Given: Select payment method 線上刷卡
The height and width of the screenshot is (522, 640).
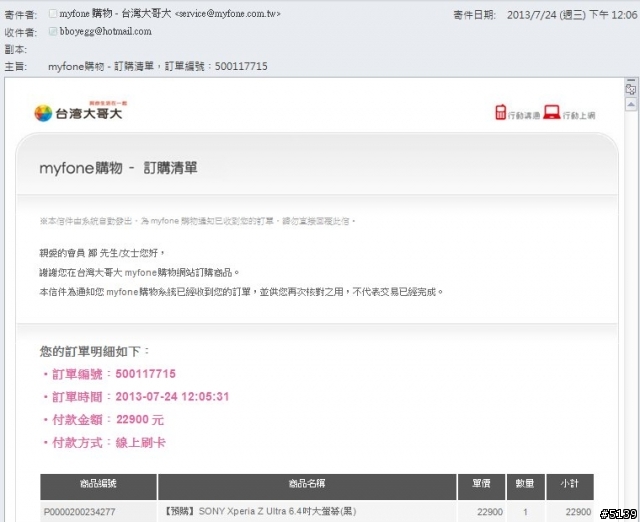Looking at the screenshot, I should click(140, 442).
